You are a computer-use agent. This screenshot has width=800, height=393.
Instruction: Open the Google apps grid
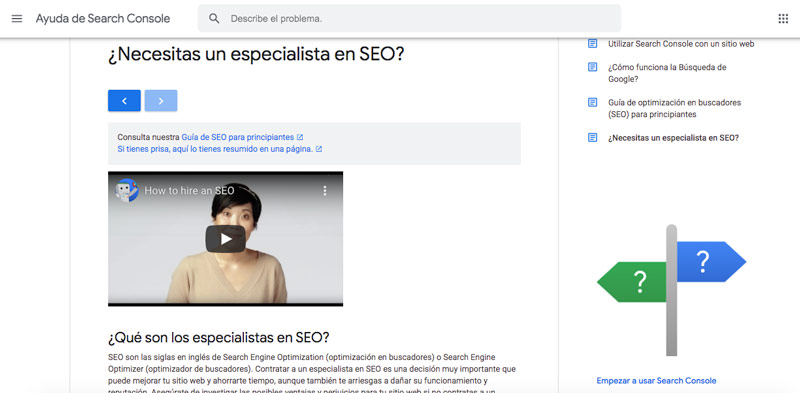pyautogui.click(x=783, y=19)
